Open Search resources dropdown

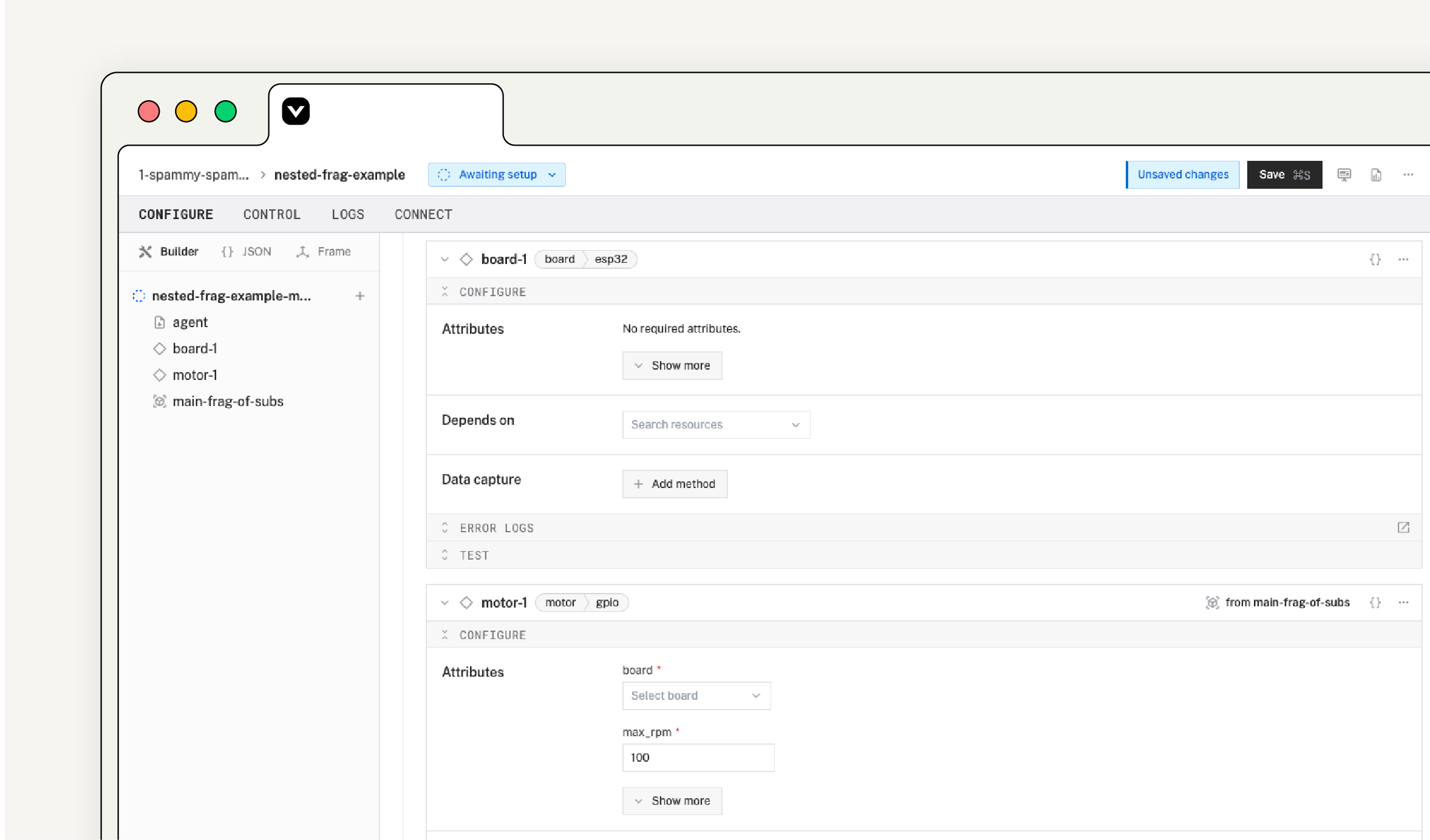point(715,425)
